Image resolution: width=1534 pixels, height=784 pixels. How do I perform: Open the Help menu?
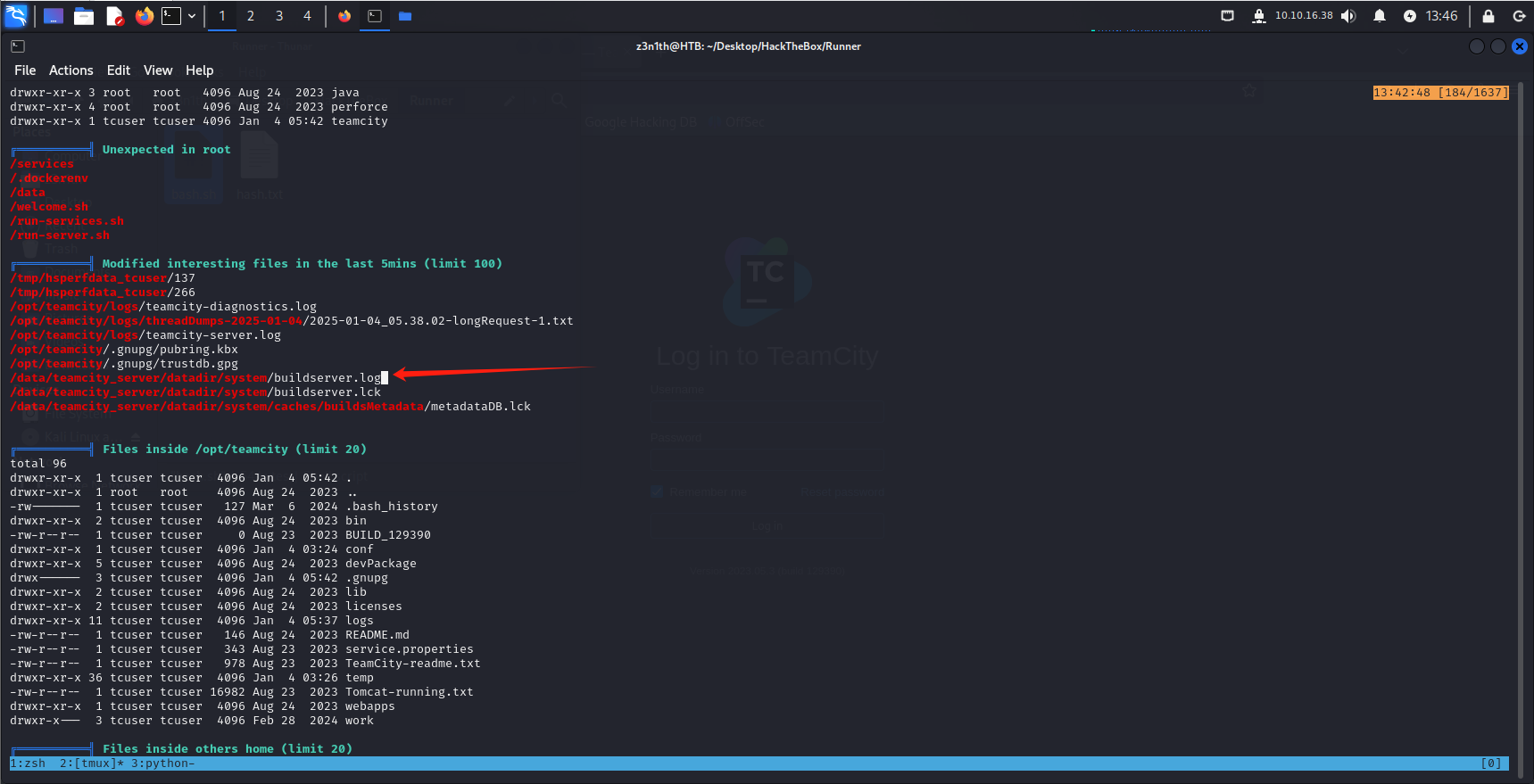pos(199,70)
